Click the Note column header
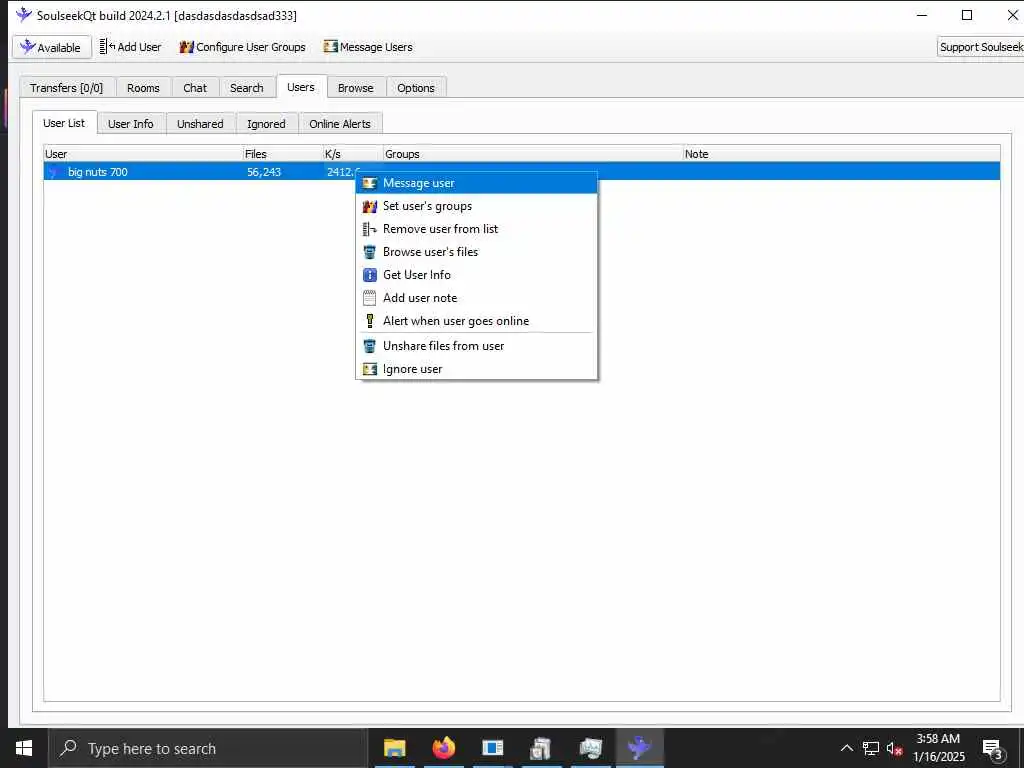This screenshot has height=768, width=1024. tap(842, 154)
